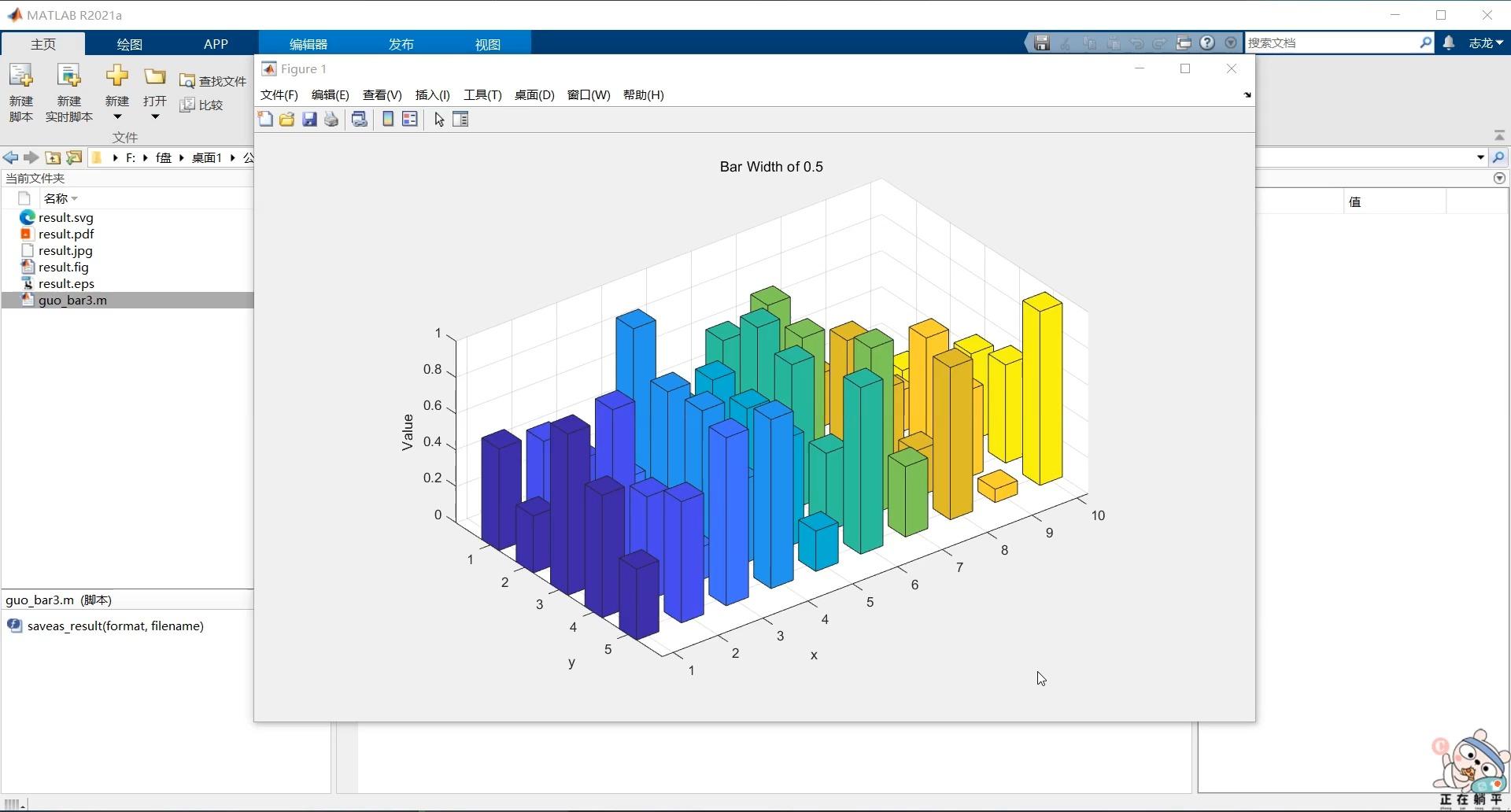
Task: Expand path arrow after F: drive
Action: point(146,157)
